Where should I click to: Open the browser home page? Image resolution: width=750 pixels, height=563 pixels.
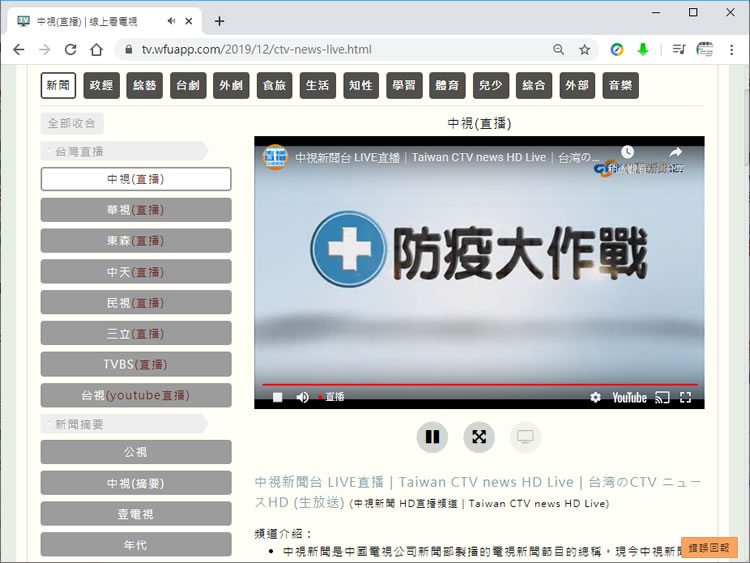click(x=96, y=49)
